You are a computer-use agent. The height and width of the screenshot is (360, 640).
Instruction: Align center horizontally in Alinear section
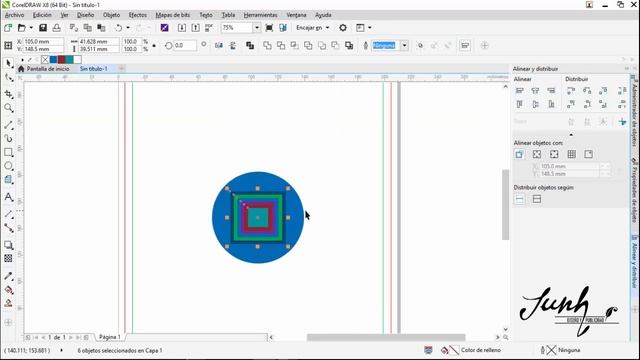[535, 91]
